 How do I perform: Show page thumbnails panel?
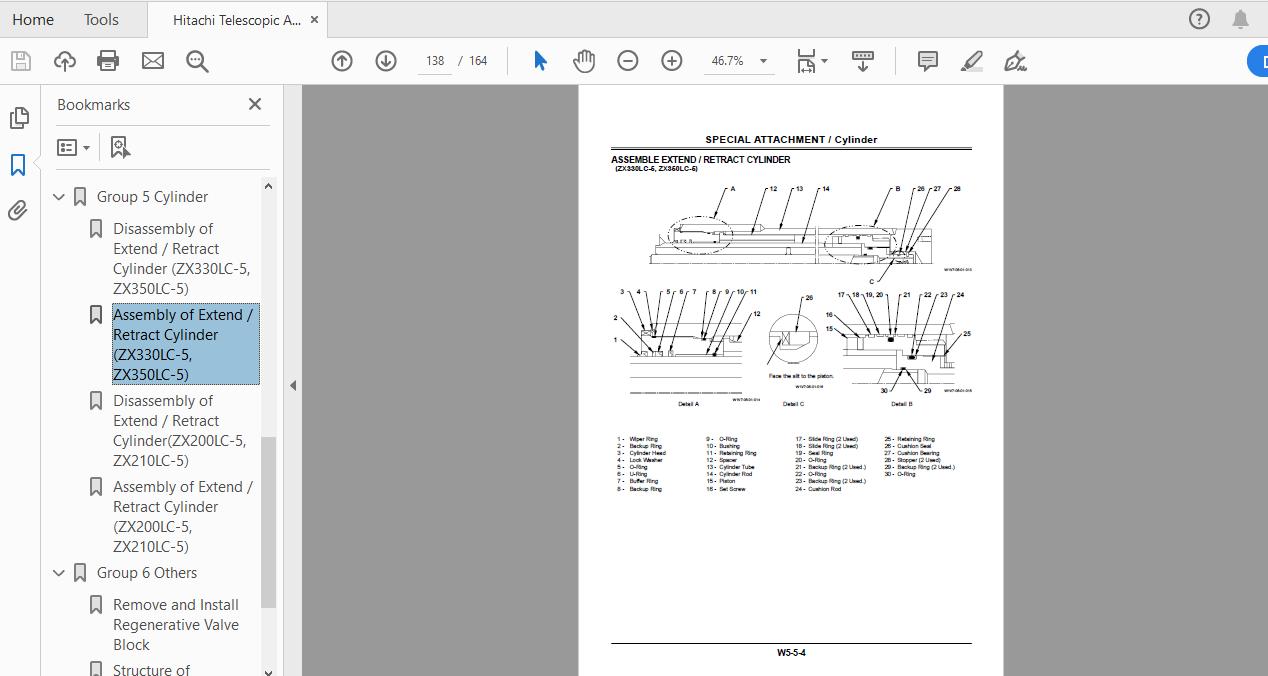click(18, 118)
